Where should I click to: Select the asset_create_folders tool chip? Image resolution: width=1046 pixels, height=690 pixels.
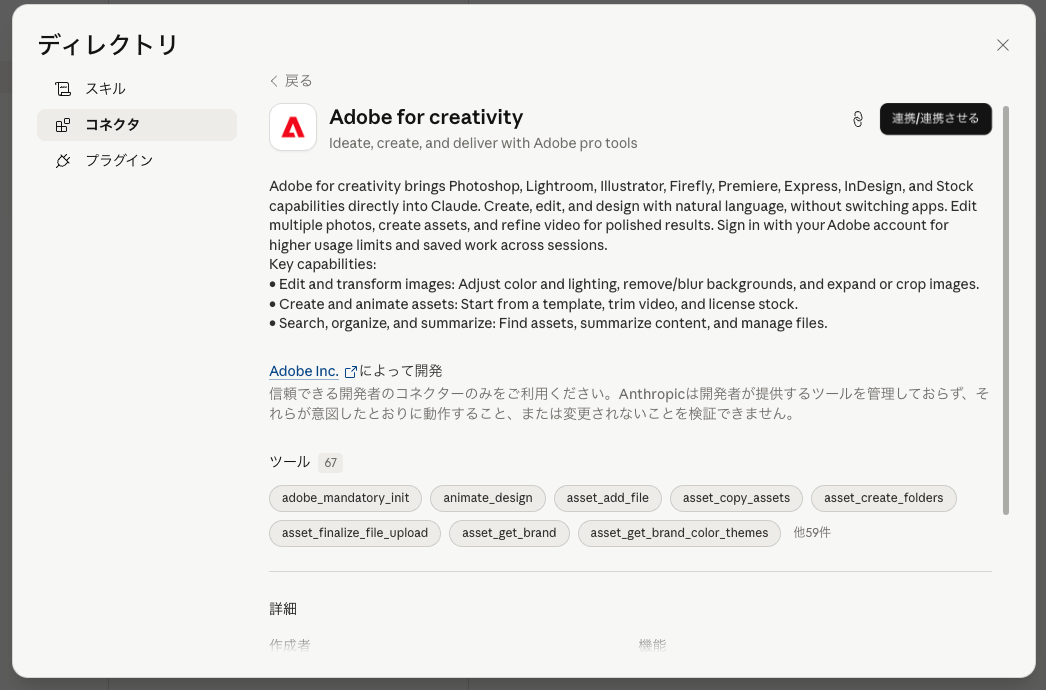pos(883,498)
